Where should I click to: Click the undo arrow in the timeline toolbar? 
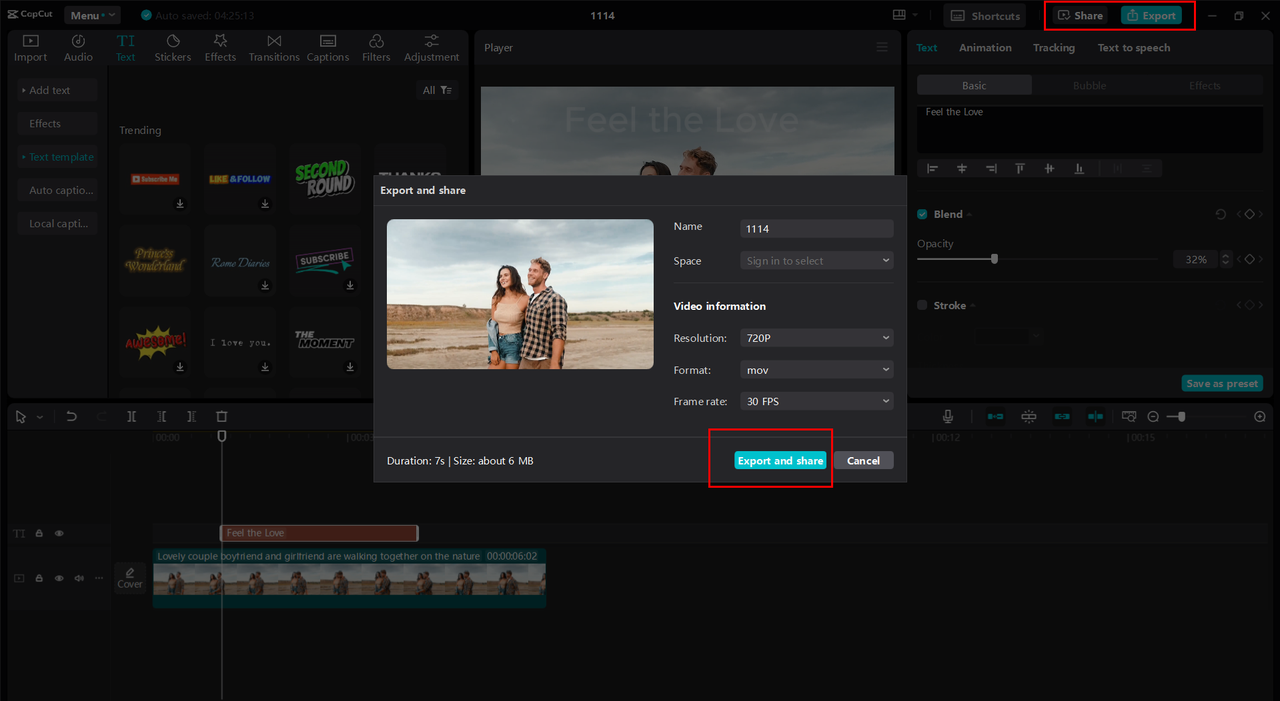71,416
